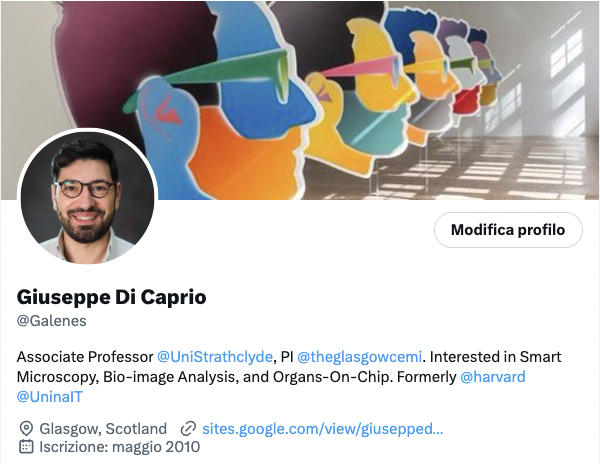Screen dimensions: 600x464
Task: Click the Glasgow, Scotland location text
Action: 103,429
